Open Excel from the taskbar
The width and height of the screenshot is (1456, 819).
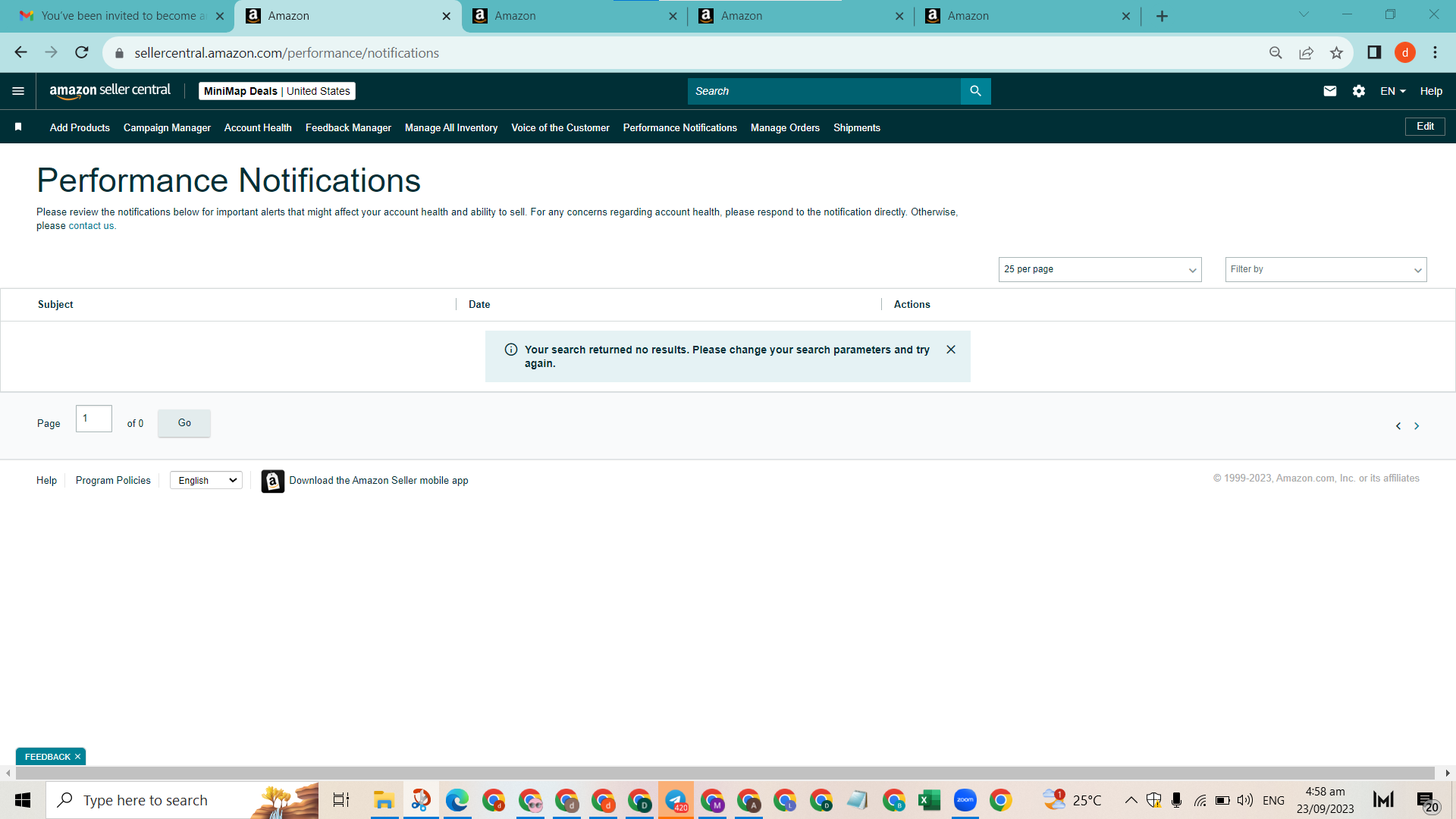[x=929, y=800]
